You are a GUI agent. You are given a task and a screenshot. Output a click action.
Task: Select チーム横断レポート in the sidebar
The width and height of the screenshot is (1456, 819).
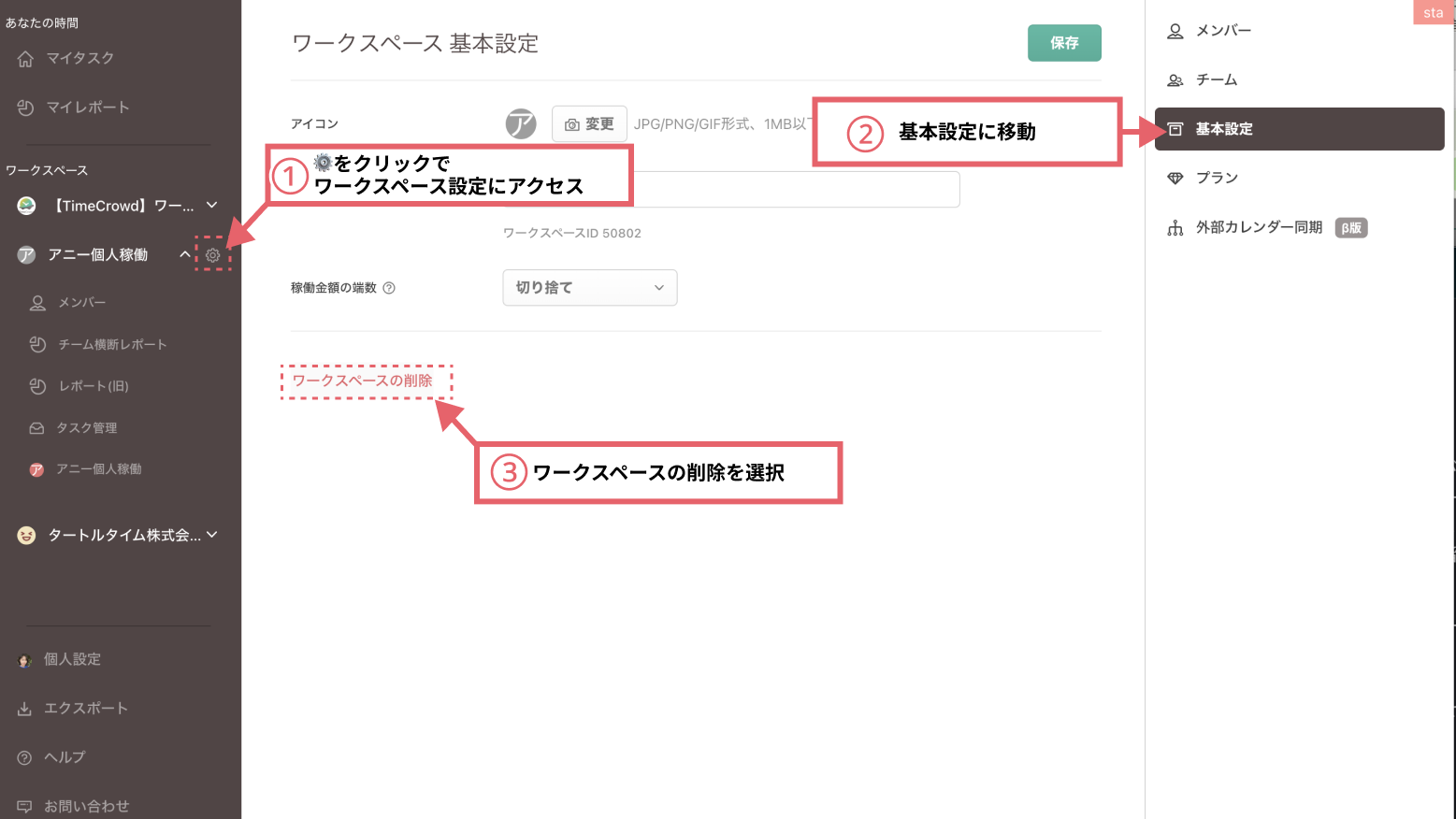(111, 345)
